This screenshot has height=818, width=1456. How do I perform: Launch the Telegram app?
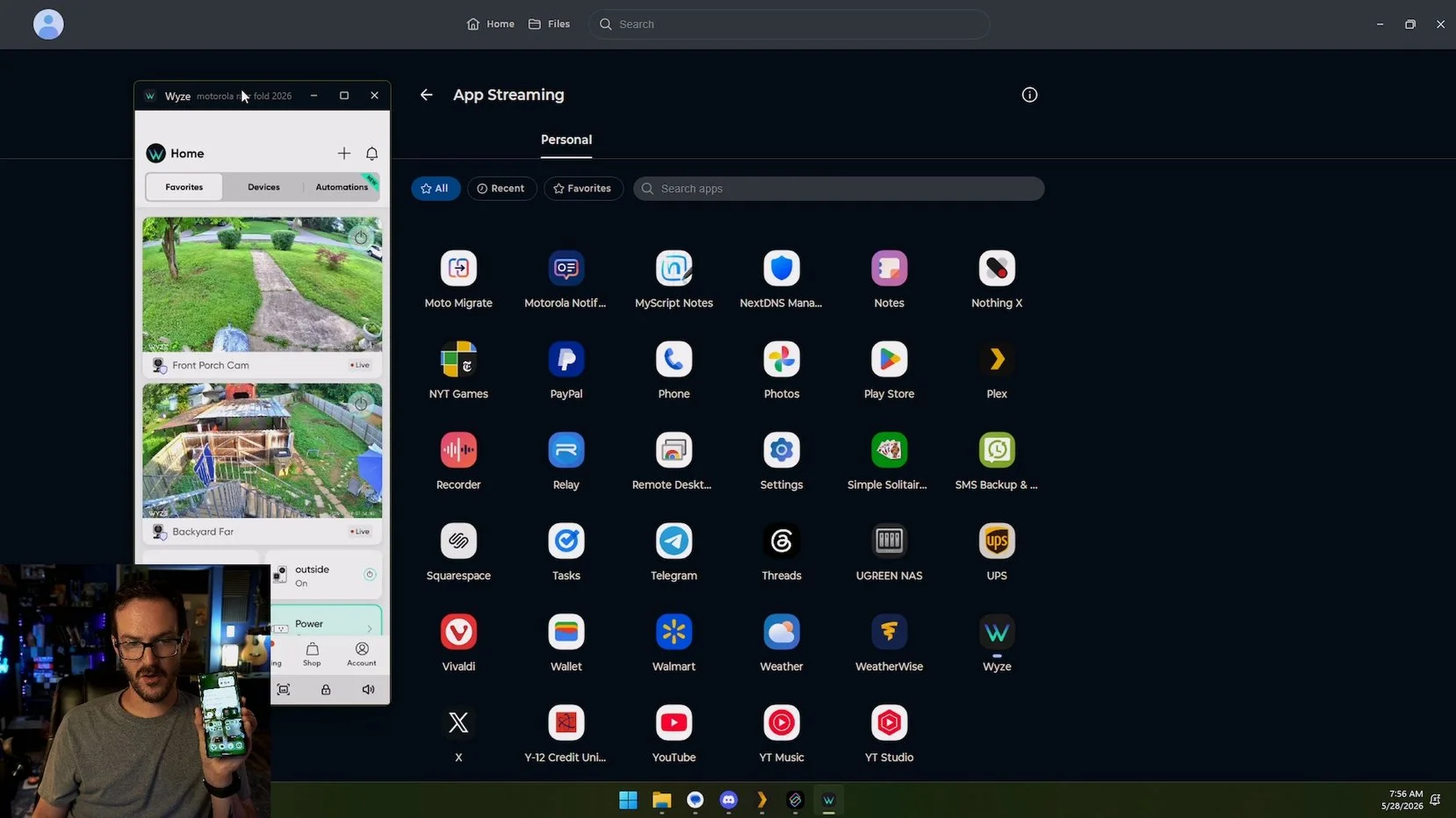[674, 541]
